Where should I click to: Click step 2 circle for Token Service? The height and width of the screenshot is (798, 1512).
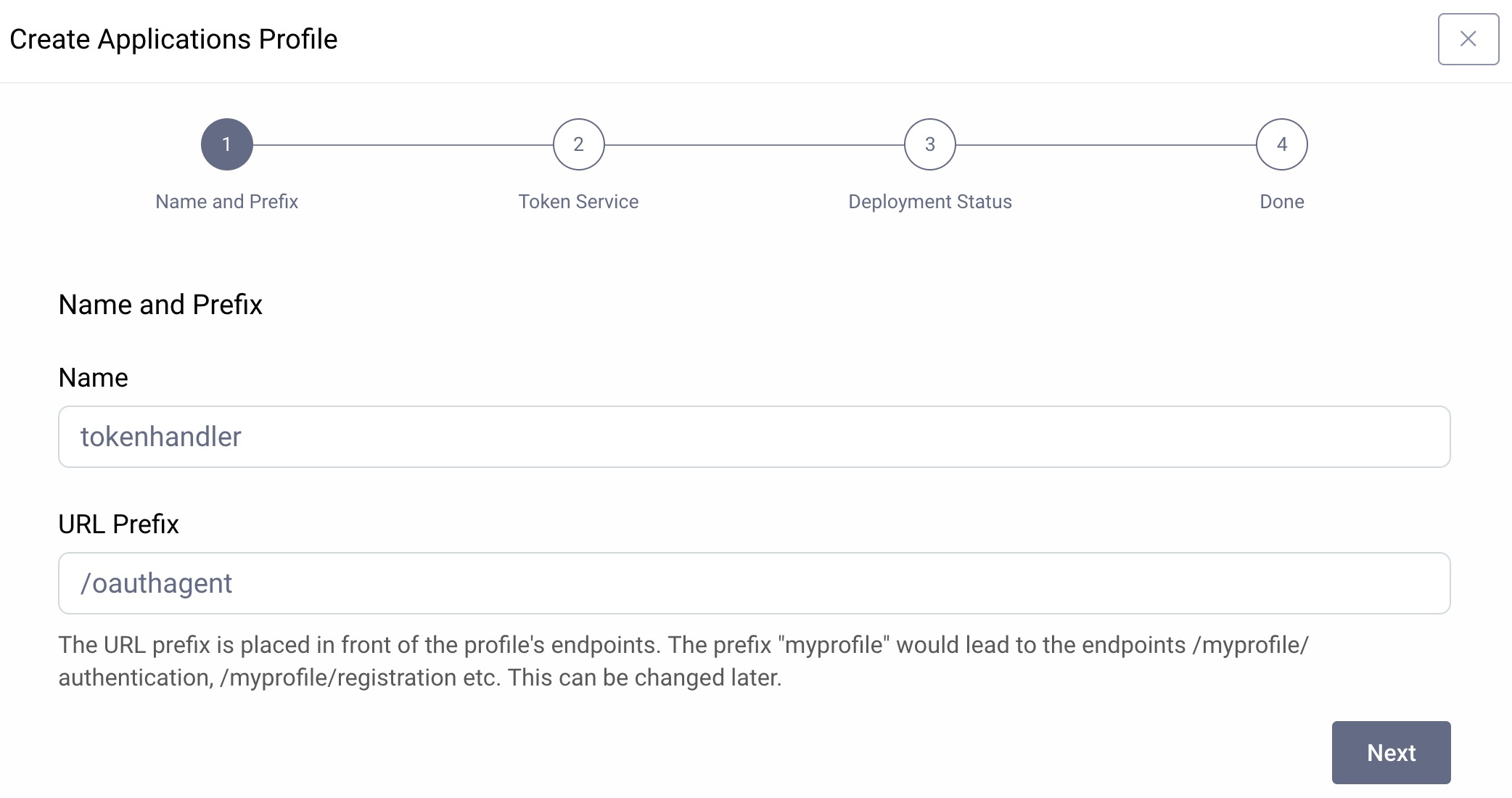(578, 144)
